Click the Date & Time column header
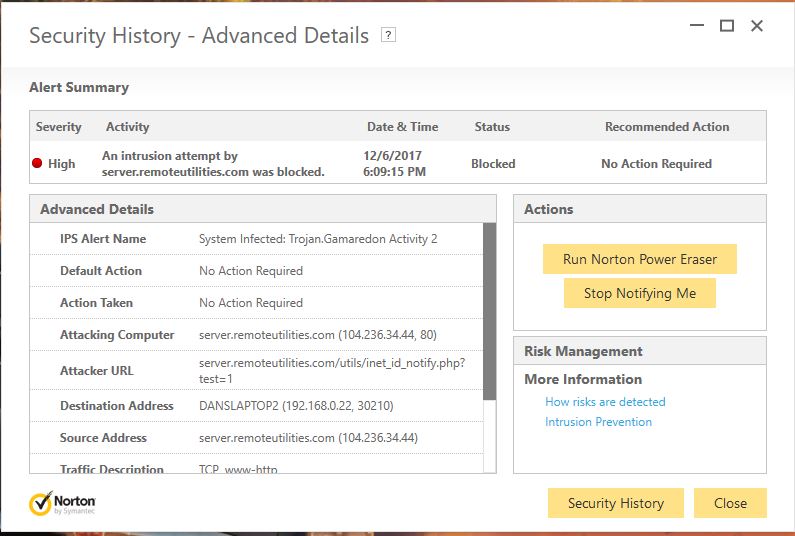 tap(402, 127)
